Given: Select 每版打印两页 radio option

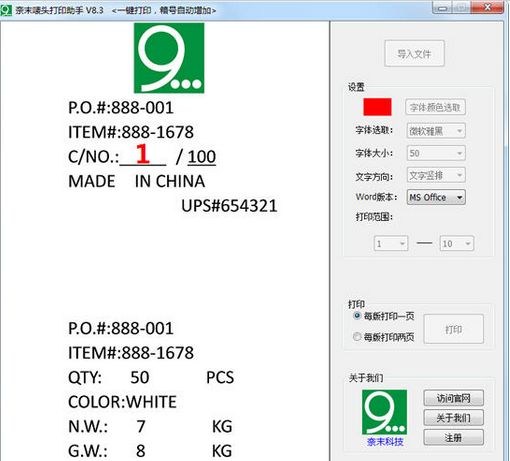Looking at the screenshot, I should [x=357, y=337].
